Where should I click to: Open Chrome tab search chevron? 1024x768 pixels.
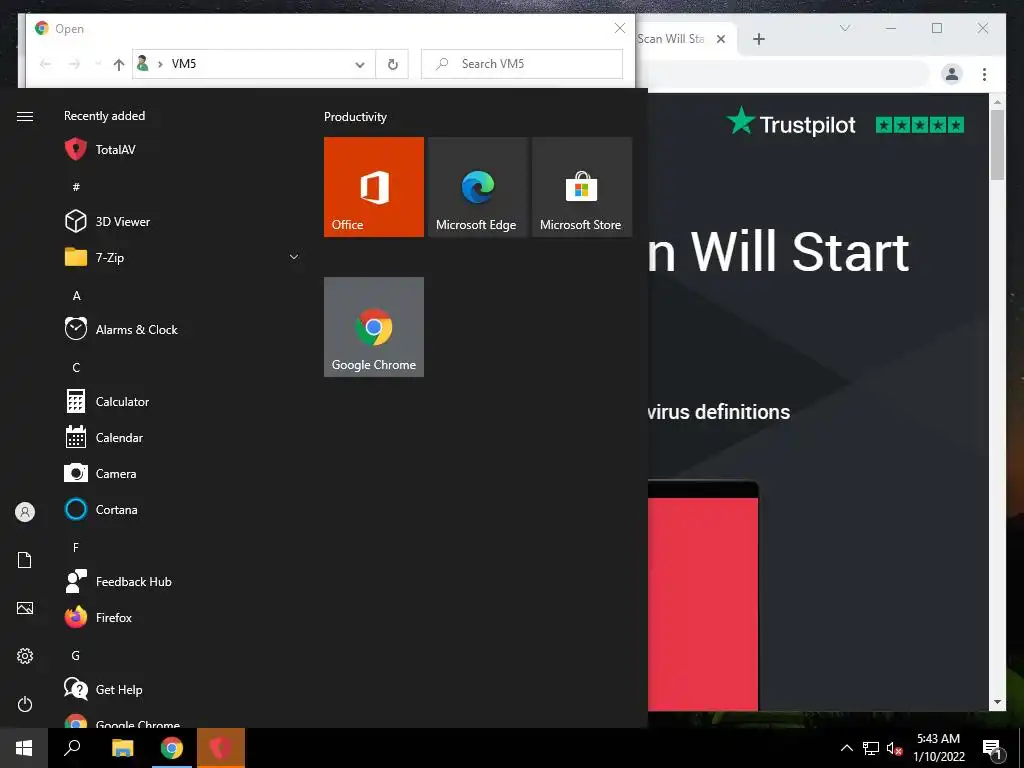point(845,28)
